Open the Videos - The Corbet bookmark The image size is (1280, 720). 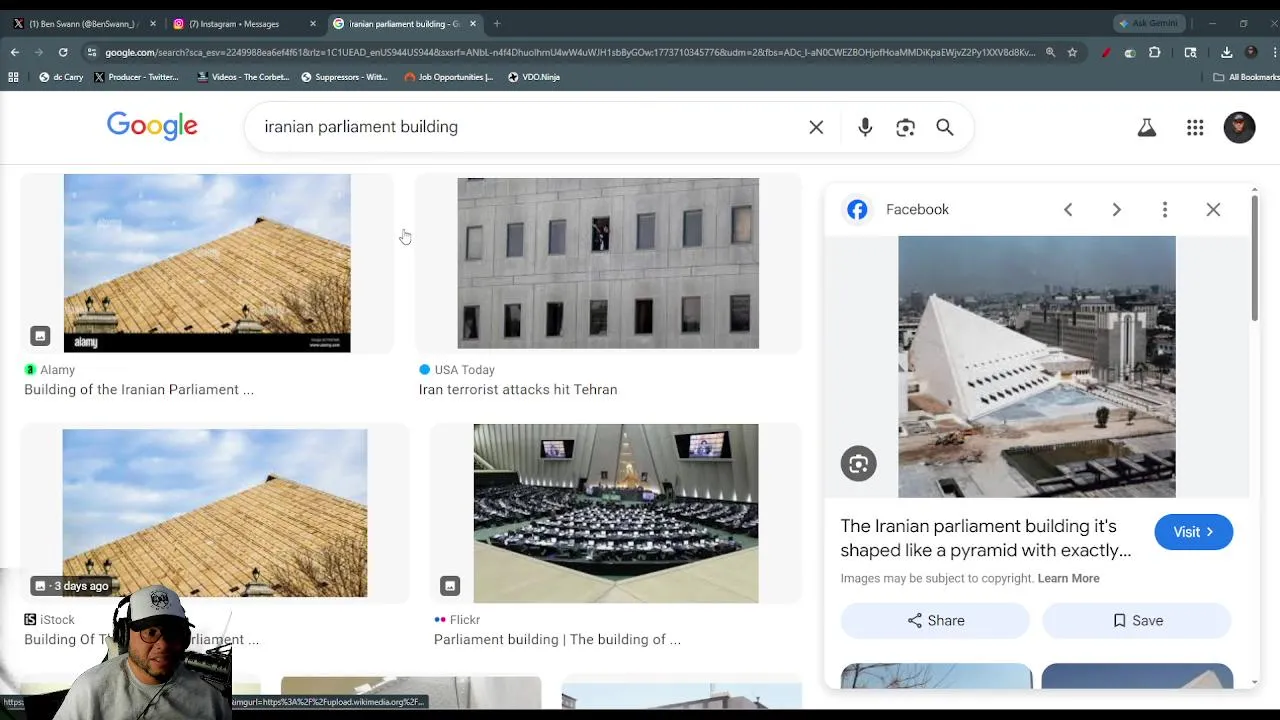(244, 77)
